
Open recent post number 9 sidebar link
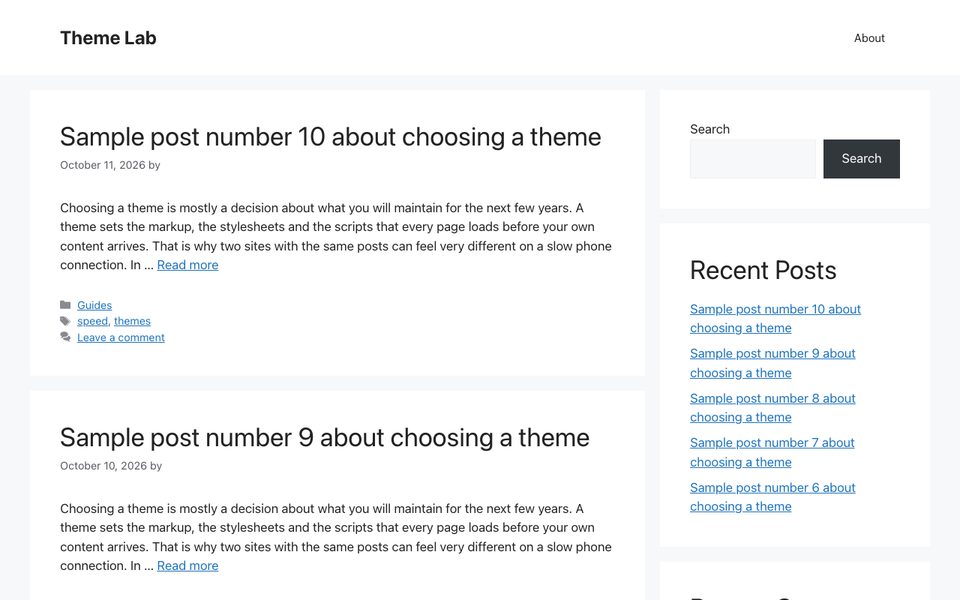pyautogui.click(x=773, y=363)
